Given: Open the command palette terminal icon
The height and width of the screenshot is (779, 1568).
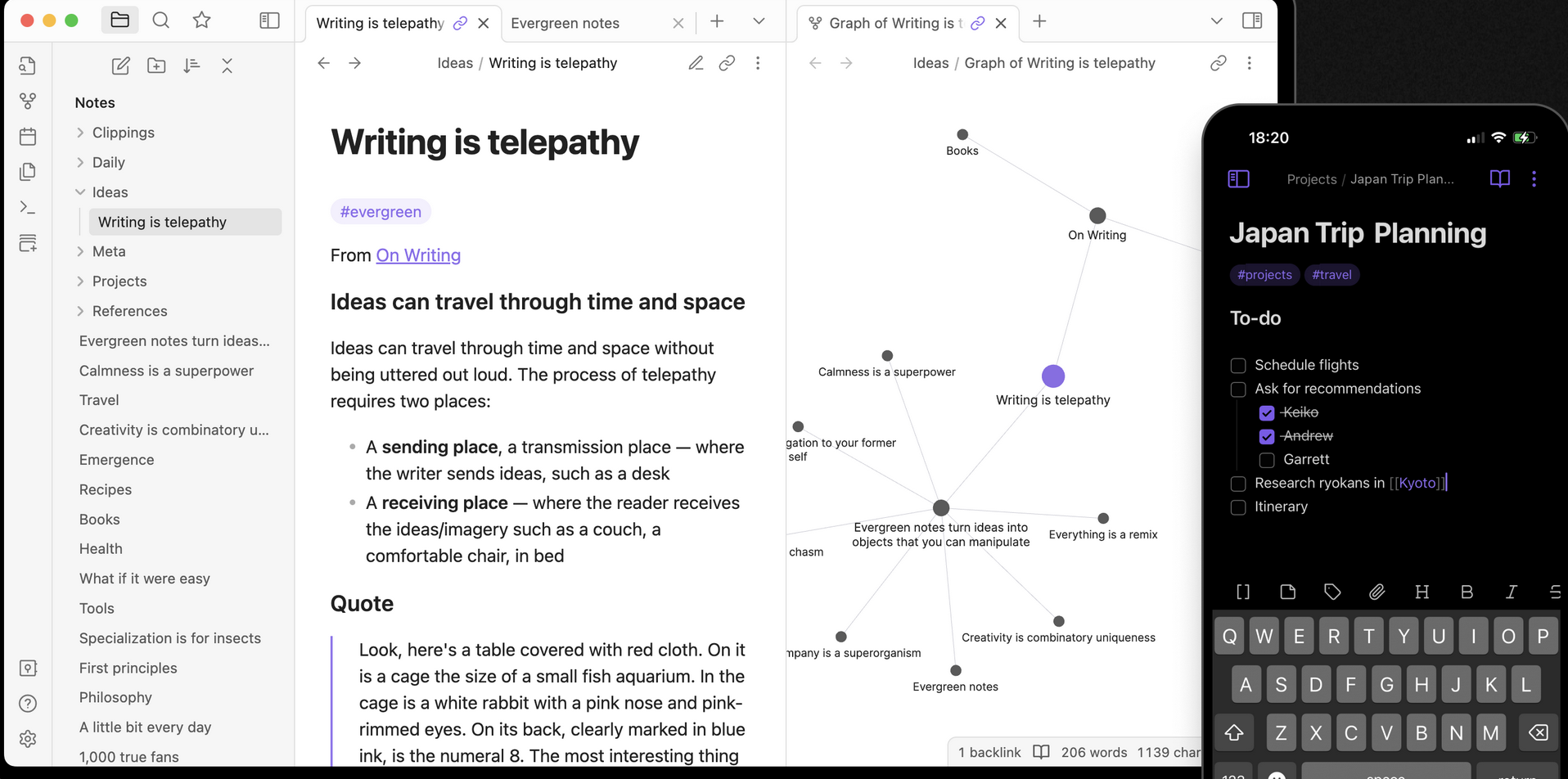Looking at the screenshot, I should pyautogui.click(x=28, y=208).
